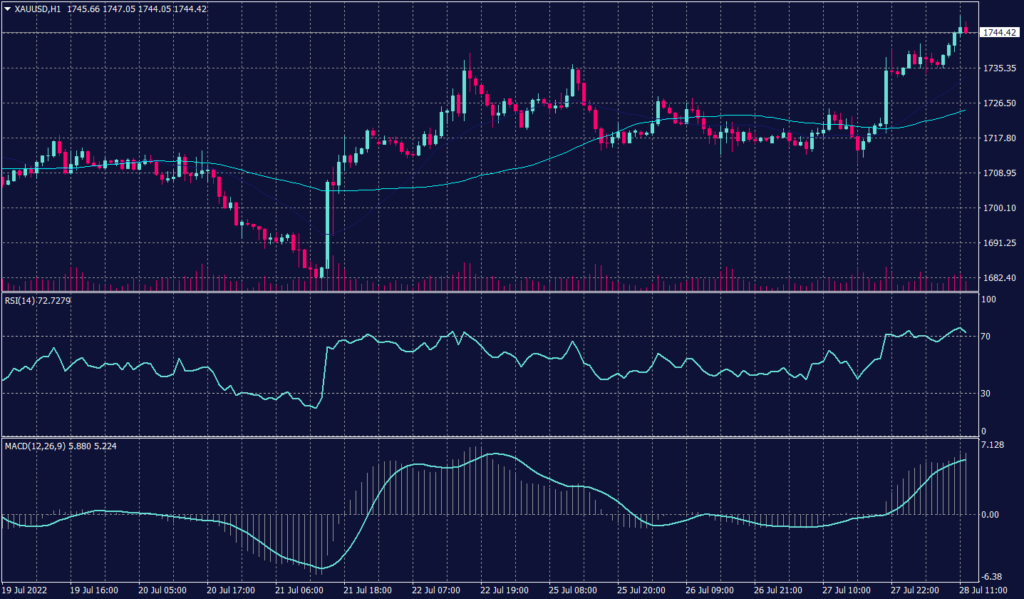Click the 19 Jul 2022 date label
Screen dimensions: 1024x599
tap(25, 591)
